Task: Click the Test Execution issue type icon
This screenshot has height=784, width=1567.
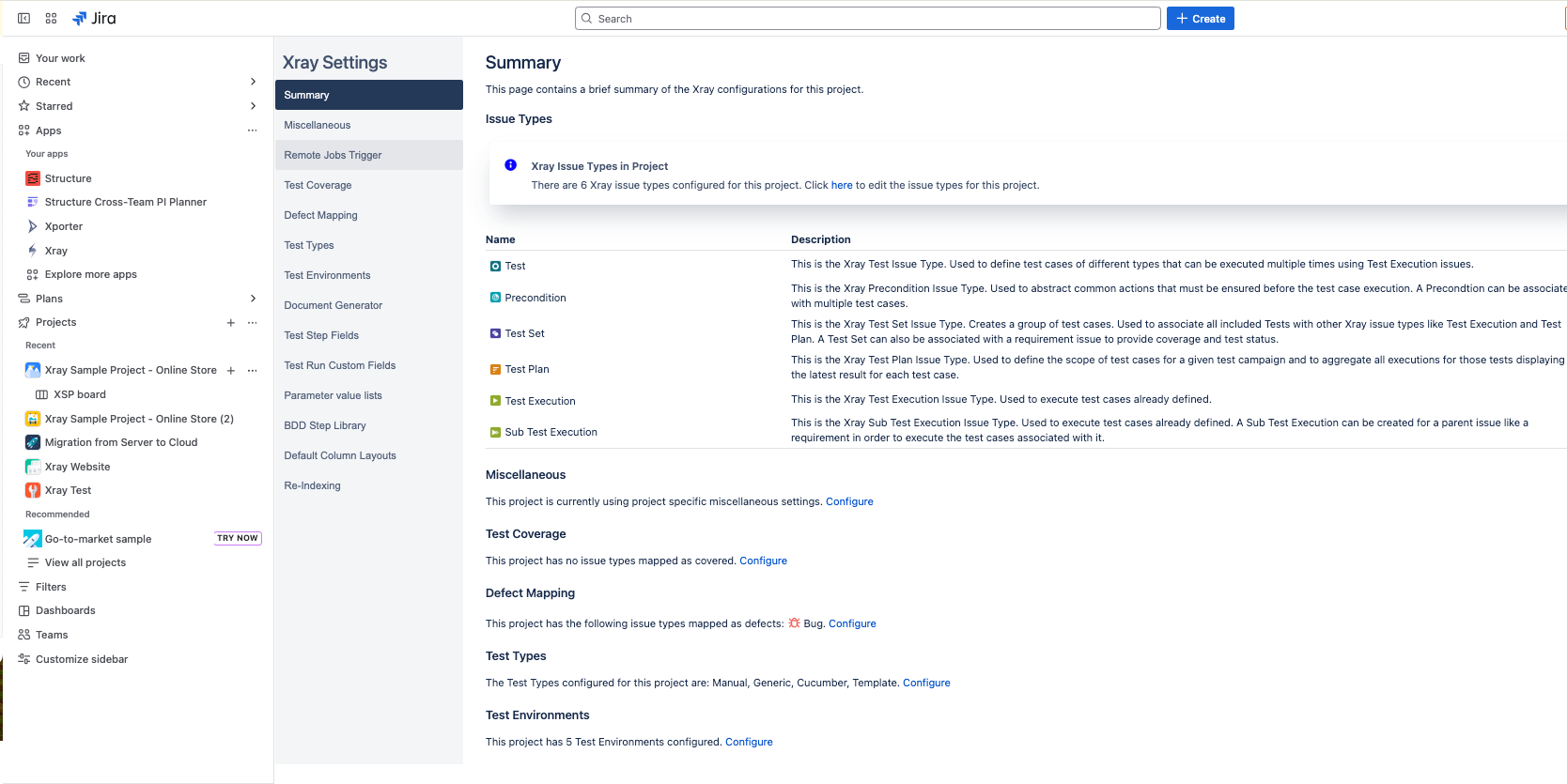Action: pyautogui.click(x=495, y=401)
